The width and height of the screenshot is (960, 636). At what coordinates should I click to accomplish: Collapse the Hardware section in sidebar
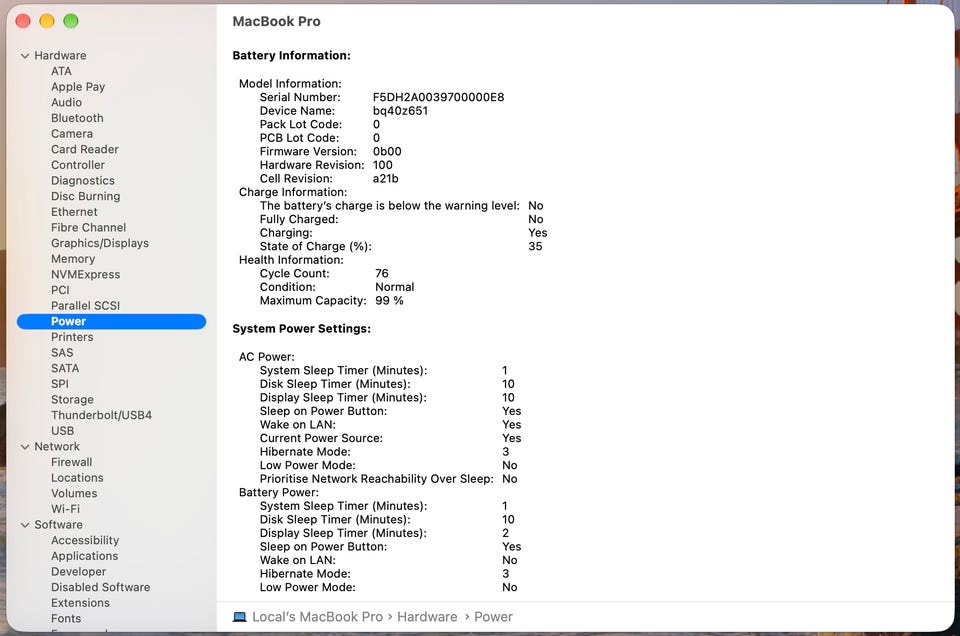click(x=25, y=56)
